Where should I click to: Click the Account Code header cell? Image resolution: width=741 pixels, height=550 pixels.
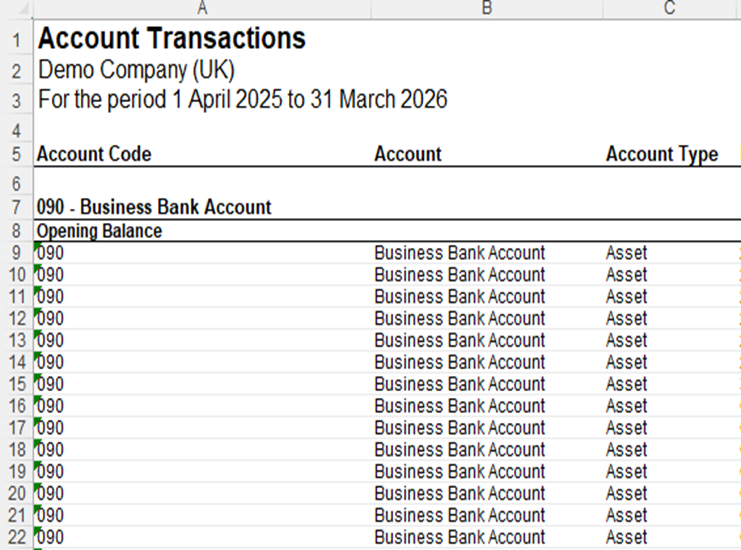pyautogui.click(x=94, y=154)
